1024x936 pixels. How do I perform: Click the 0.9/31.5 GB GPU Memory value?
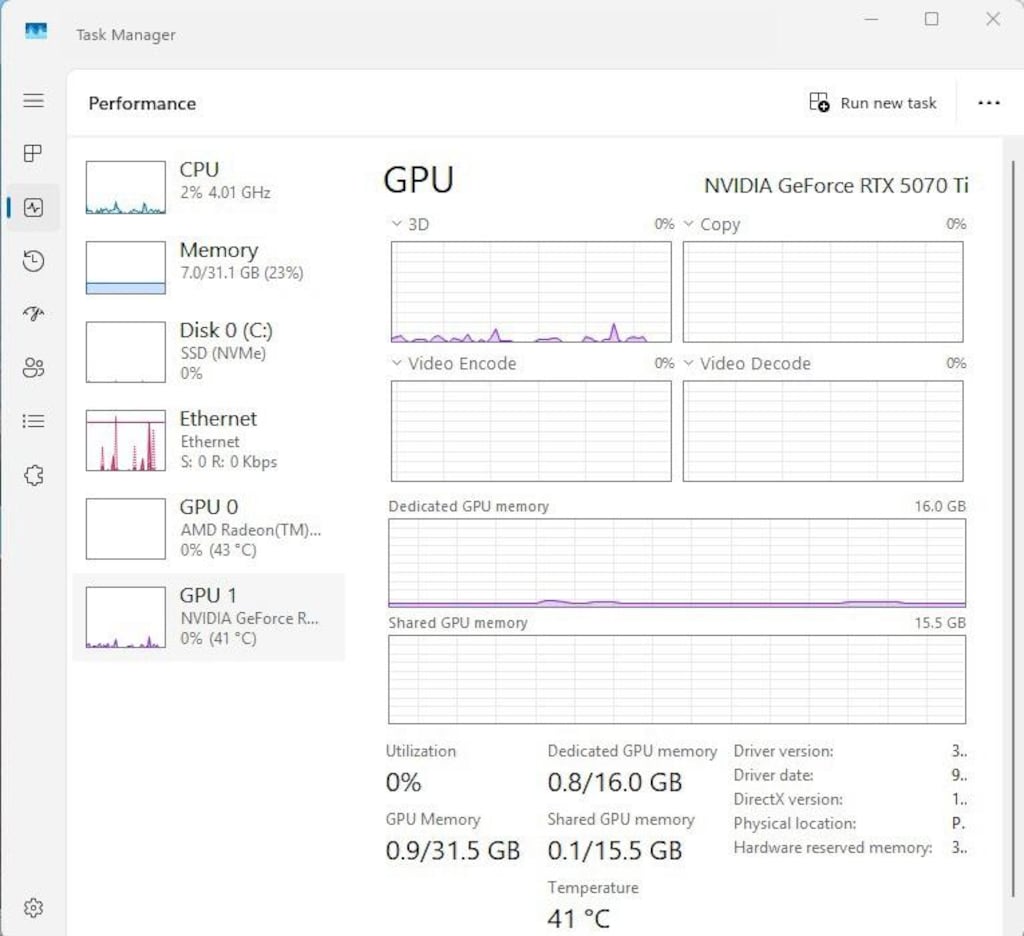click(453, 850)
